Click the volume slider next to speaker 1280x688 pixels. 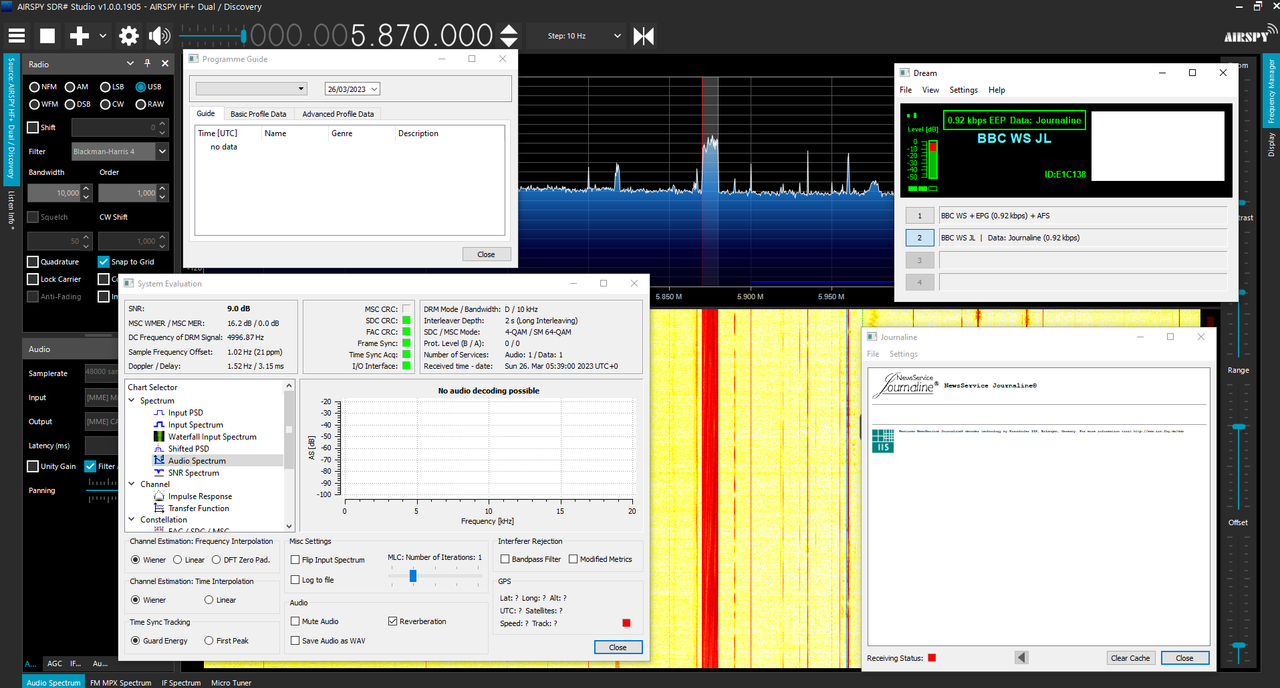pyautogui.click(x=212, y=37)
